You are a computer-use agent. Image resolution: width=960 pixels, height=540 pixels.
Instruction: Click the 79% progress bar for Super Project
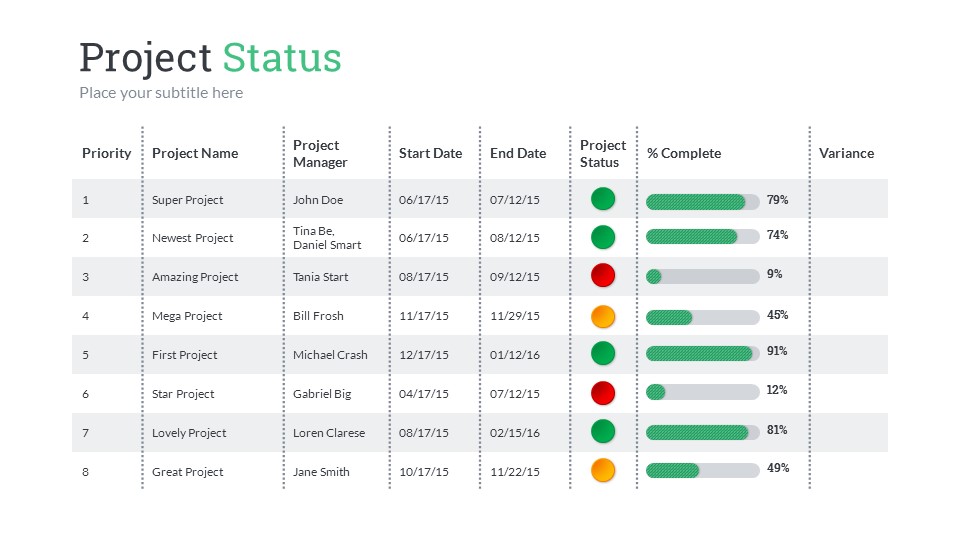pyautogui.click(x=702, y=202)
